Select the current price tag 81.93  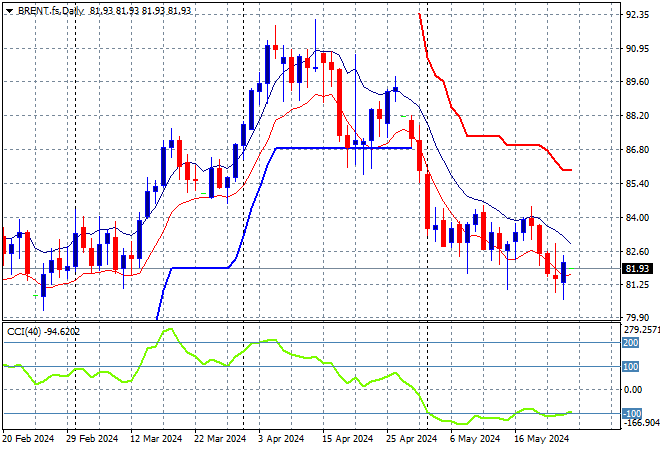637,268
